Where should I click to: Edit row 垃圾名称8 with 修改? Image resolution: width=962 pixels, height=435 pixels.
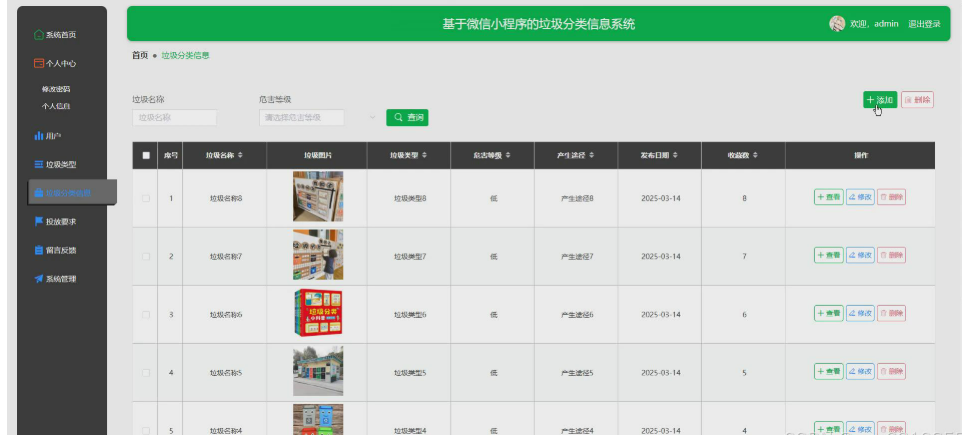pos(860,197)
